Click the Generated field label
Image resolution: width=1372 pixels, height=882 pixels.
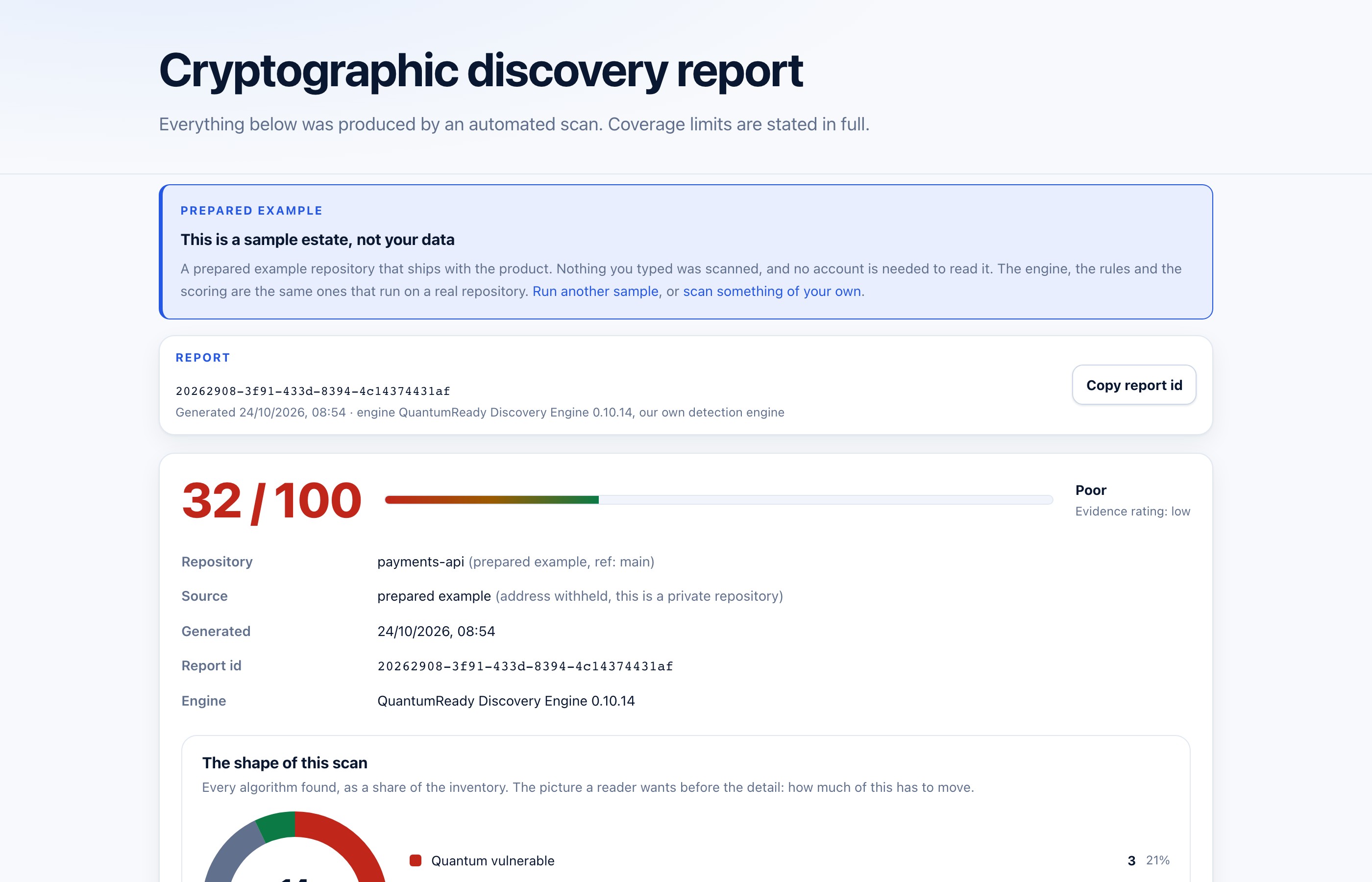[216, 631]
